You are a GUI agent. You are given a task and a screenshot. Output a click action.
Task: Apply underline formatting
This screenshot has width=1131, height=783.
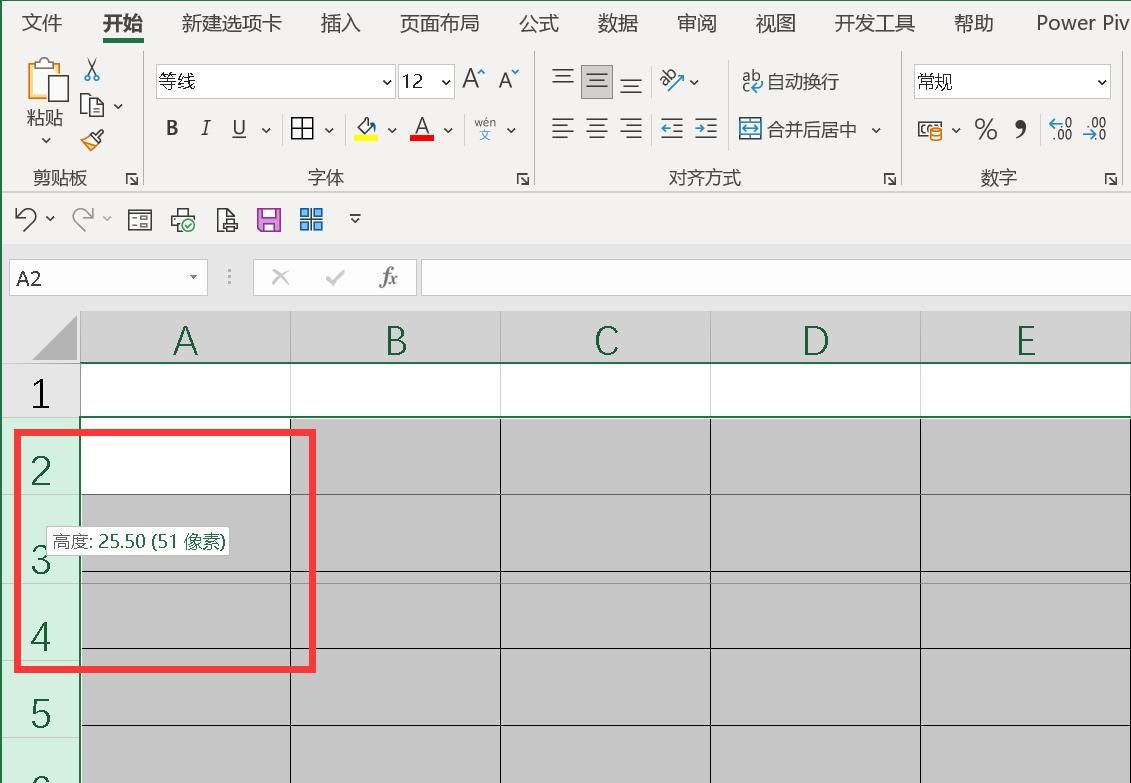click(237, 128)
